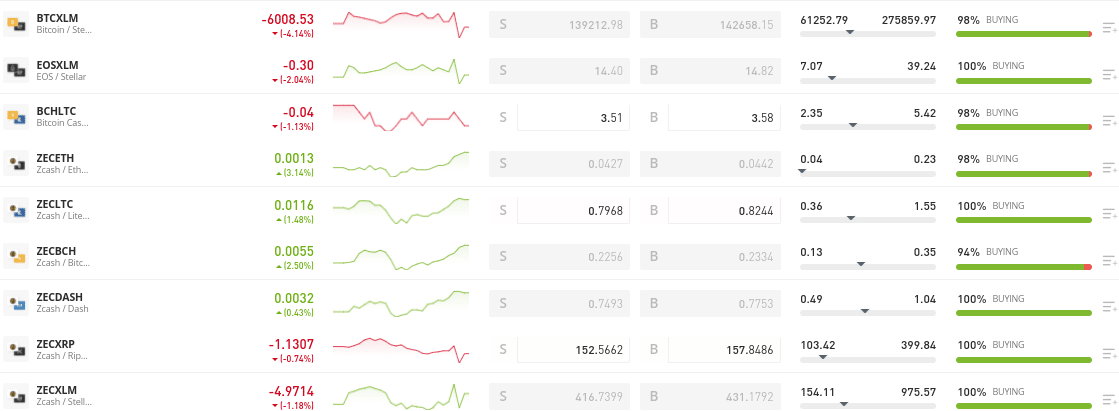Image resolution: width=1119 pixels, height=411 pixels.
Task: Click the ZECDASH pair icon
Action: pyautogui.click(x=16, y=303)
